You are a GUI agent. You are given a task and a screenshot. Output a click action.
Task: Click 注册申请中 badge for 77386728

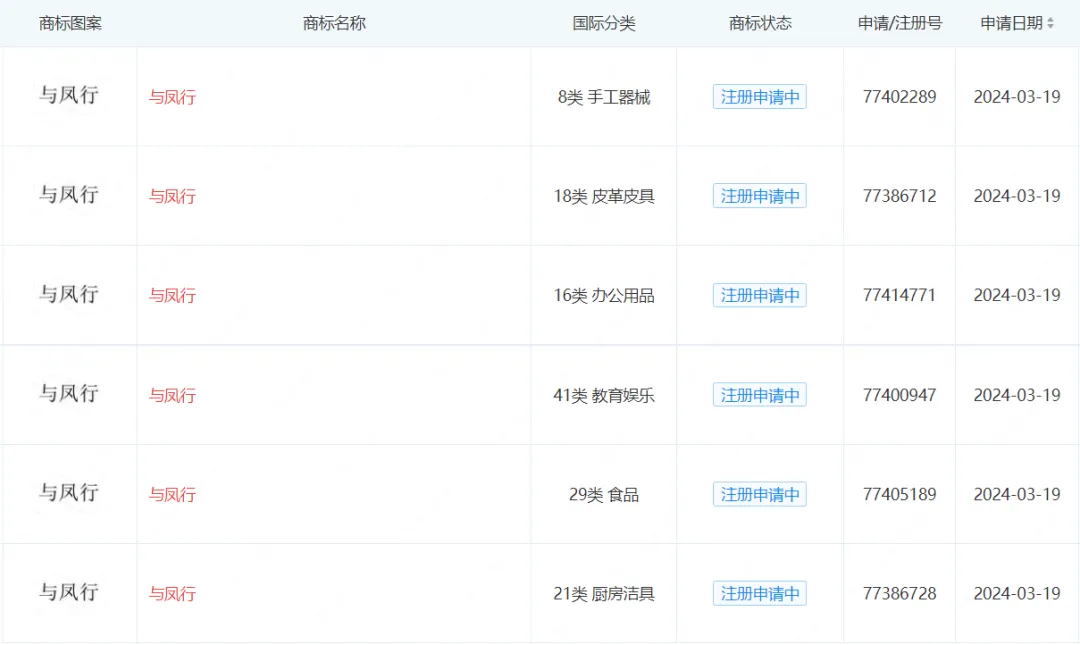tap(760, 594)
